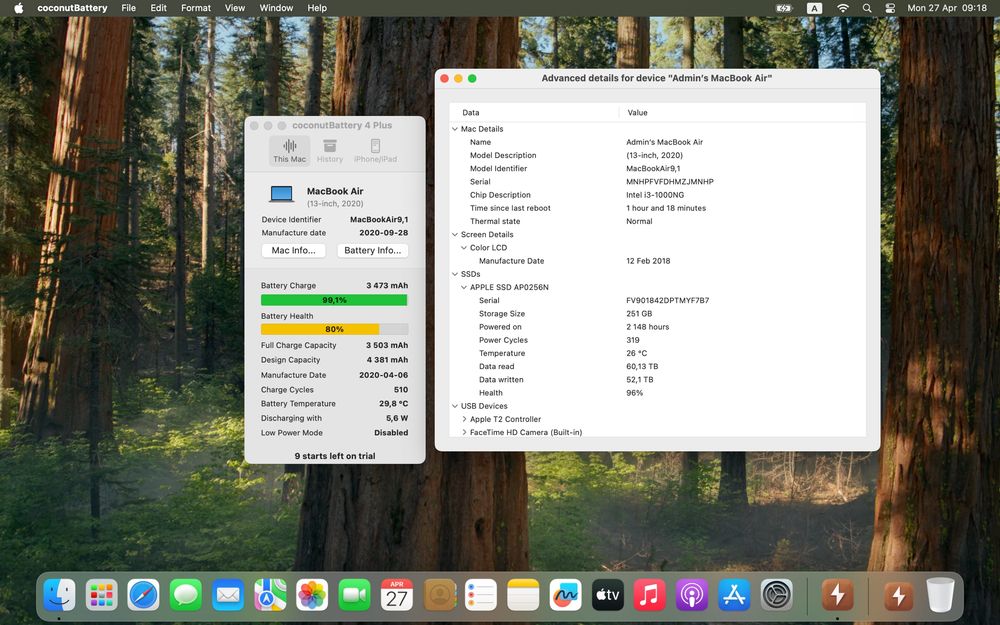Open the Messages app in the dock
The width and height of the screenshot is (1000, 625).
pos(186,595)
